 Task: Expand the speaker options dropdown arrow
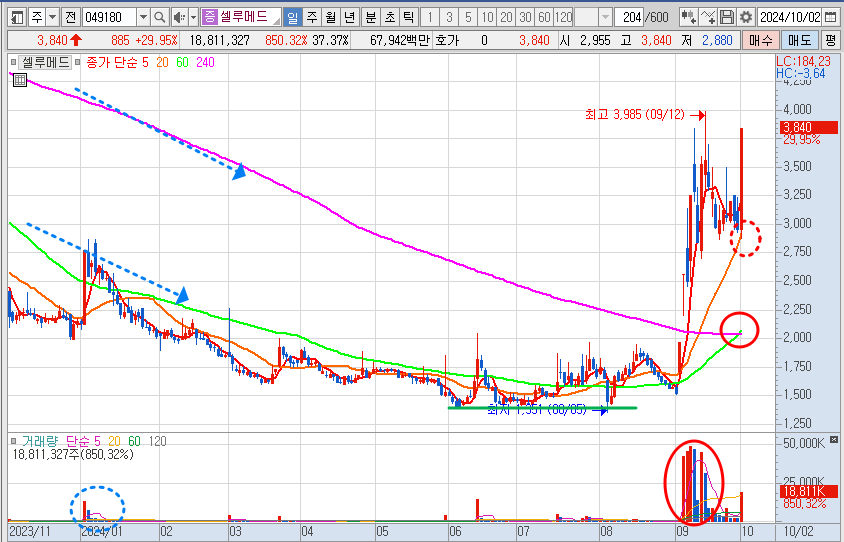[193, 18]
